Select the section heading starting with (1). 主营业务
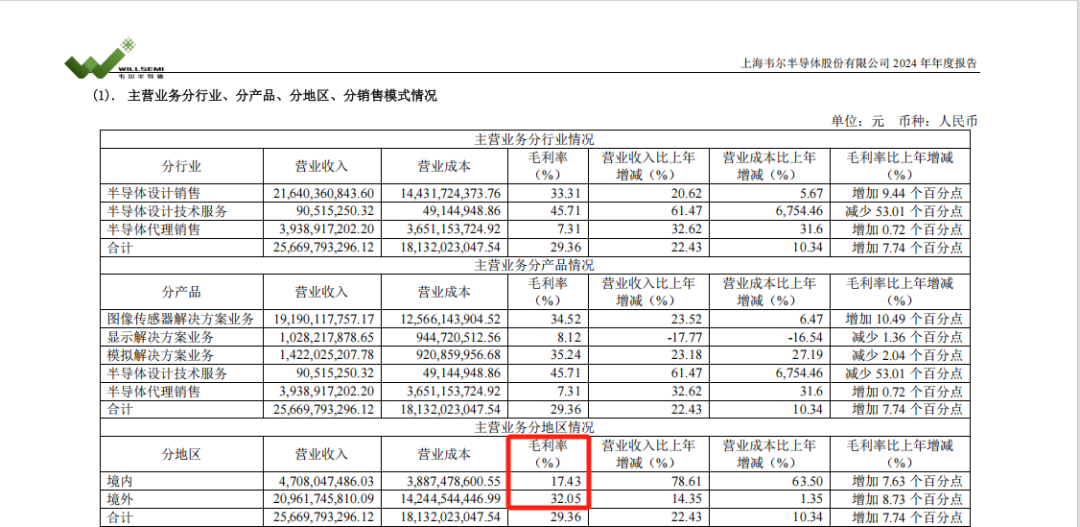This screenshot has height=527, width=1080. pos(265,97)
